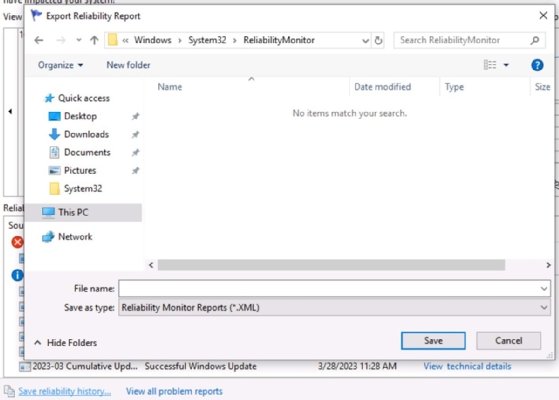559x400 pixels.
Task: Open System32 in navigation pane
Action: click(83, 189)
